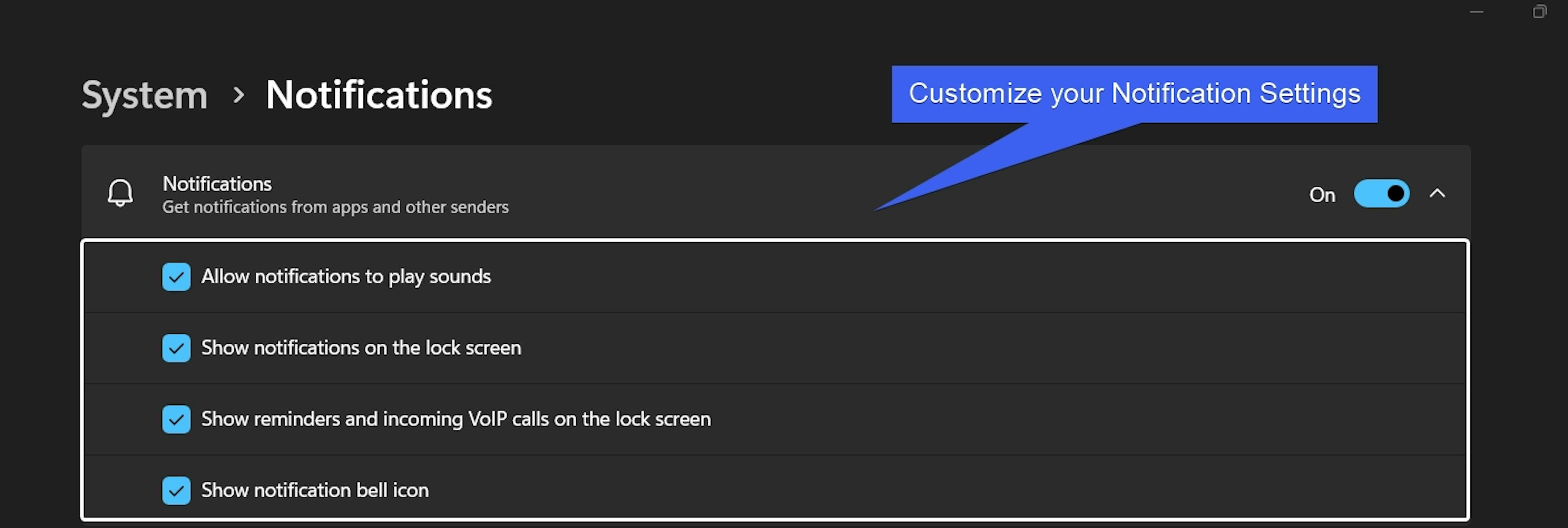Uncheck the notification bell icon checkbox
The height and width of the screenshot is (528, 1568).
176,491
